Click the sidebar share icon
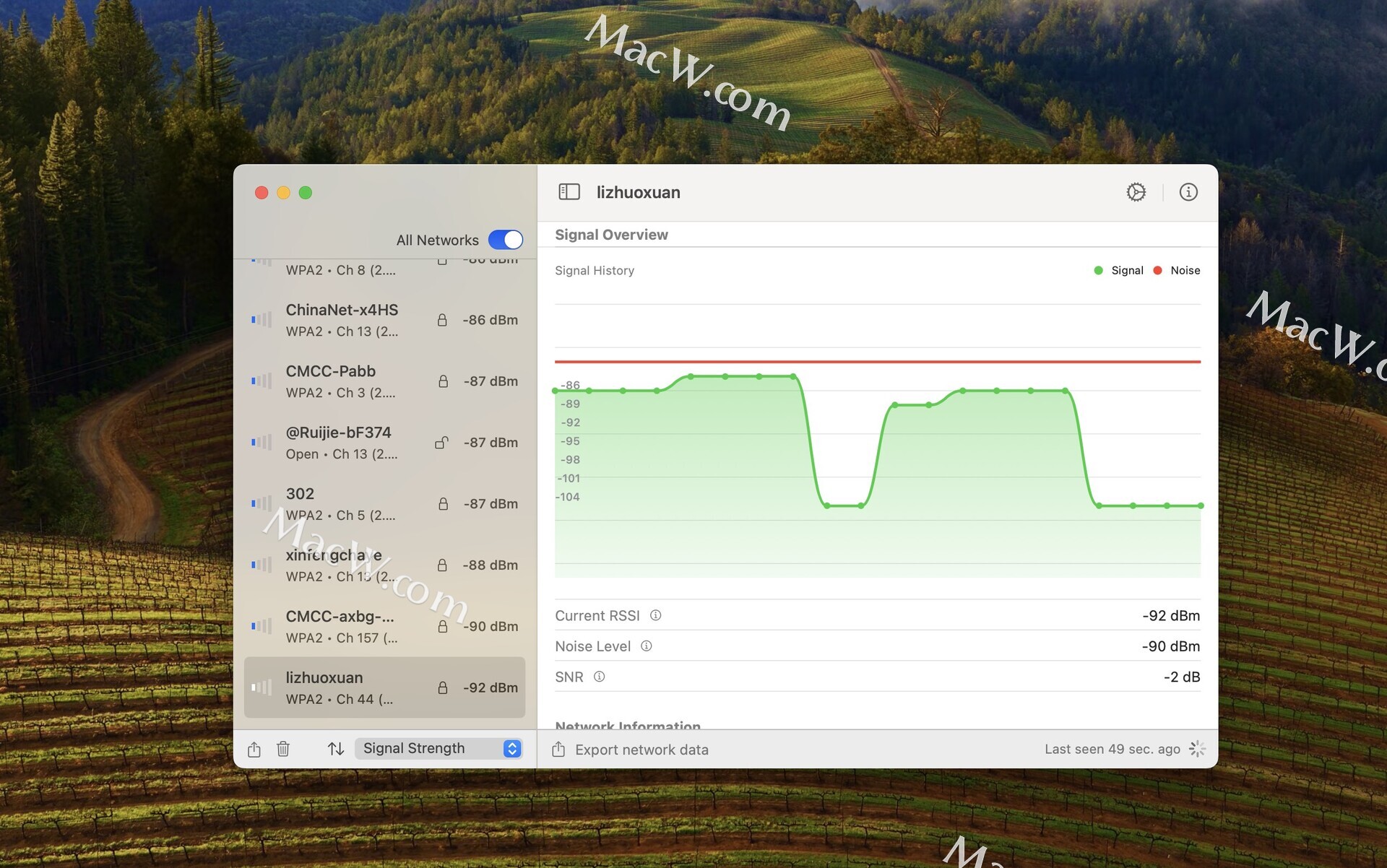This screenshot has height=868, width=1387. point(254,749)
